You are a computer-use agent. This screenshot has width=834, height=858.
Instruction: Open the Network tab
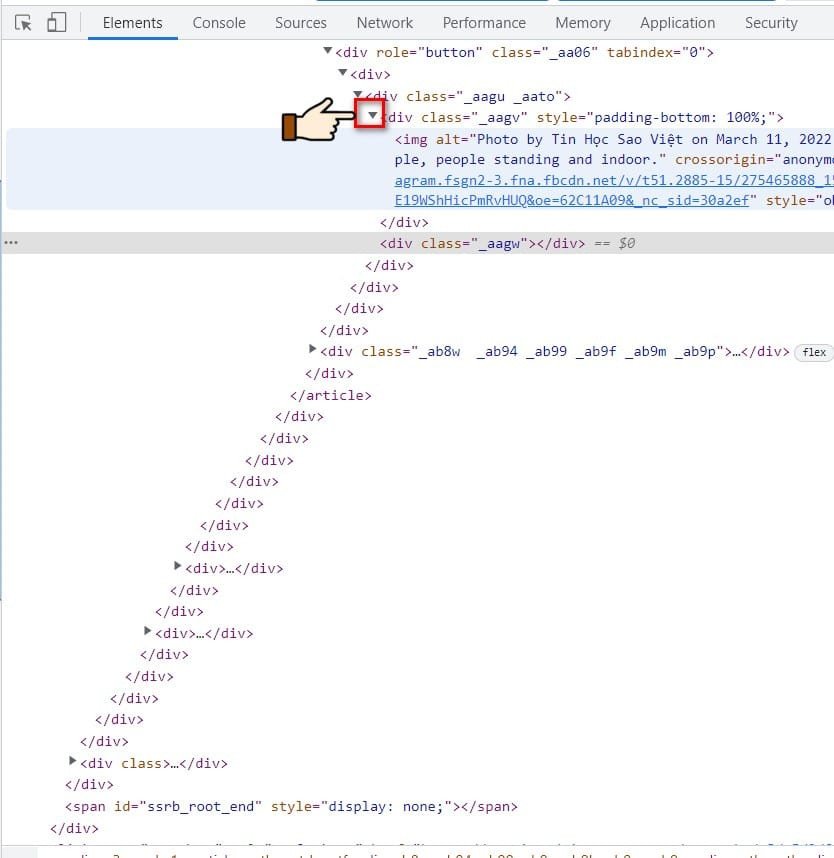pos(384,22)
